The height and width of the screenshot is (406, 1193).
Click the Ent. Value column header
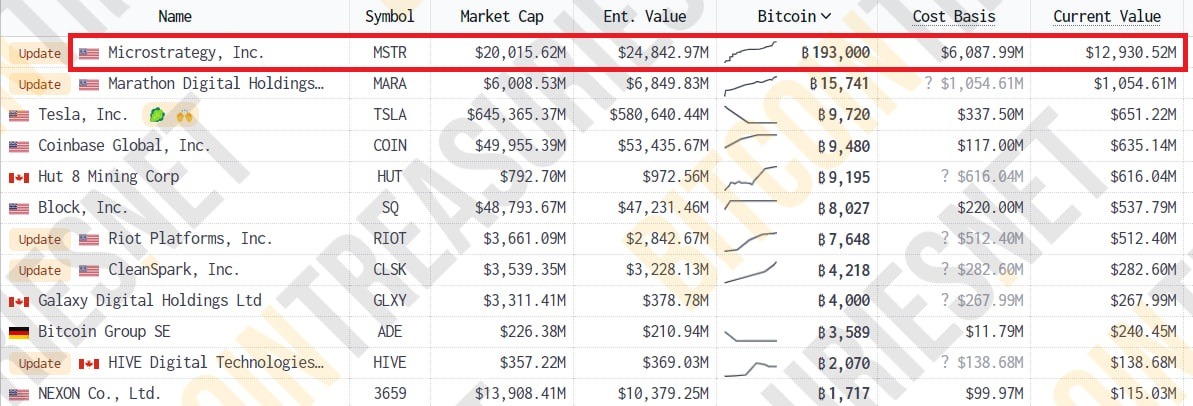644,16
